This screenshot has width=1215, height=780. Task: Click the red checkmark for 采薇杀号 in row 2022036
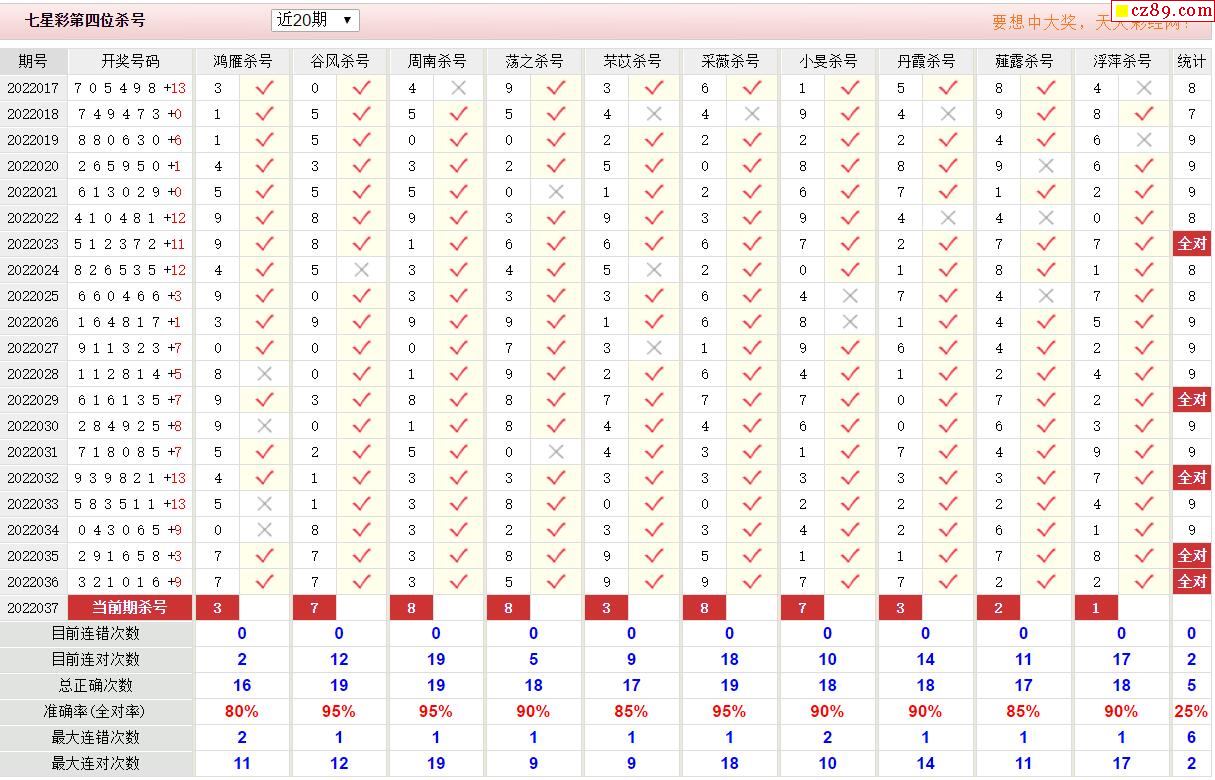[x=752, y=582]
